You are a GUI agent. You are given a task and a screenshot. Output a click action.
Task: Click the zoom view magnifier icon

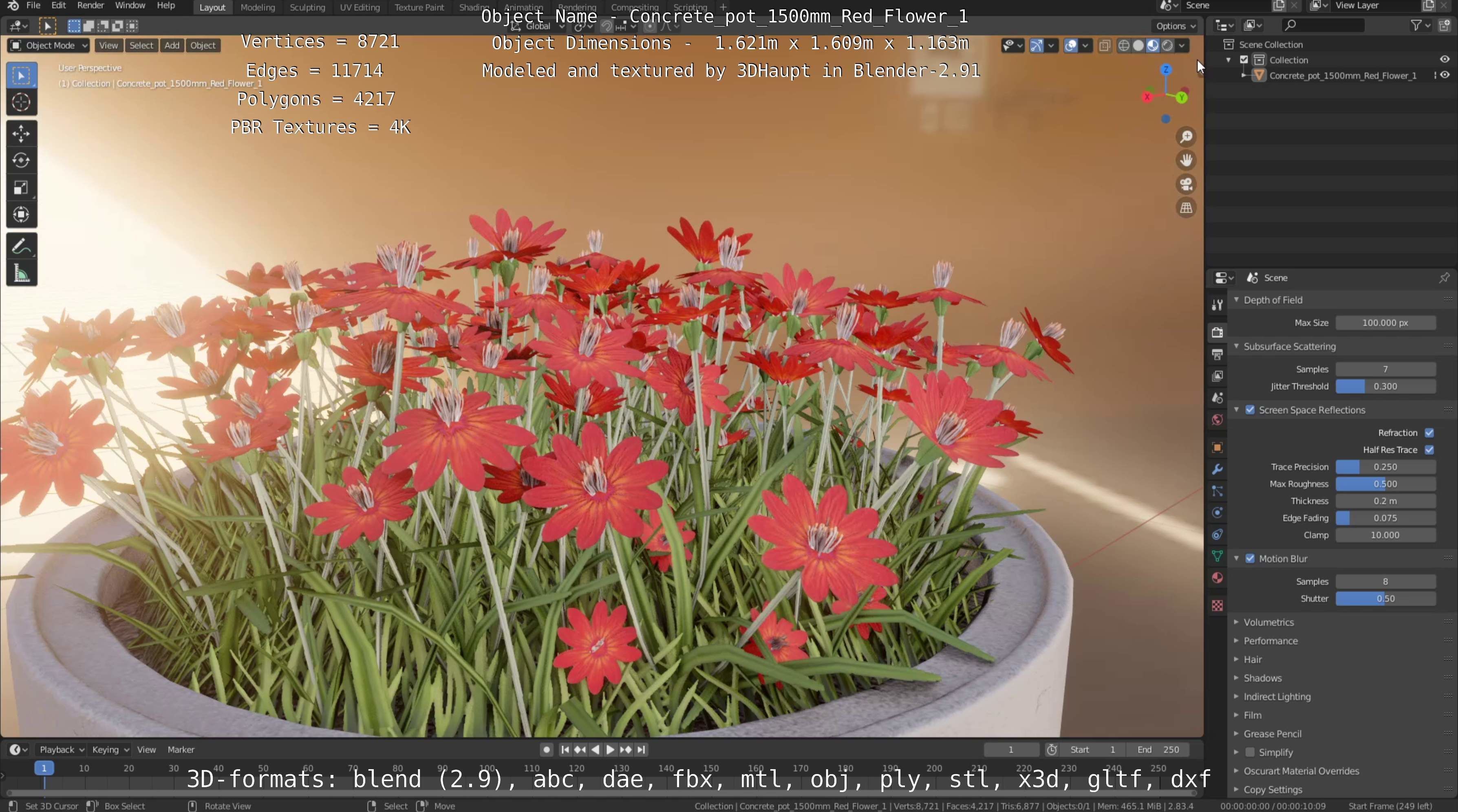point(1186,137)
